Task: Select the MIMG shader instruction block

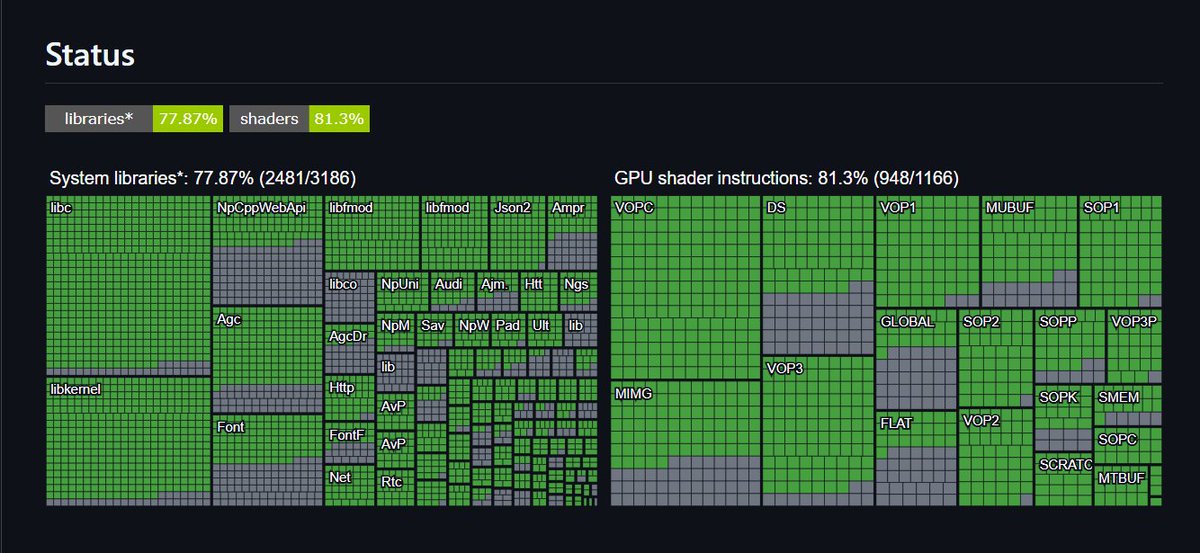Action: click(x=685, y=443)
